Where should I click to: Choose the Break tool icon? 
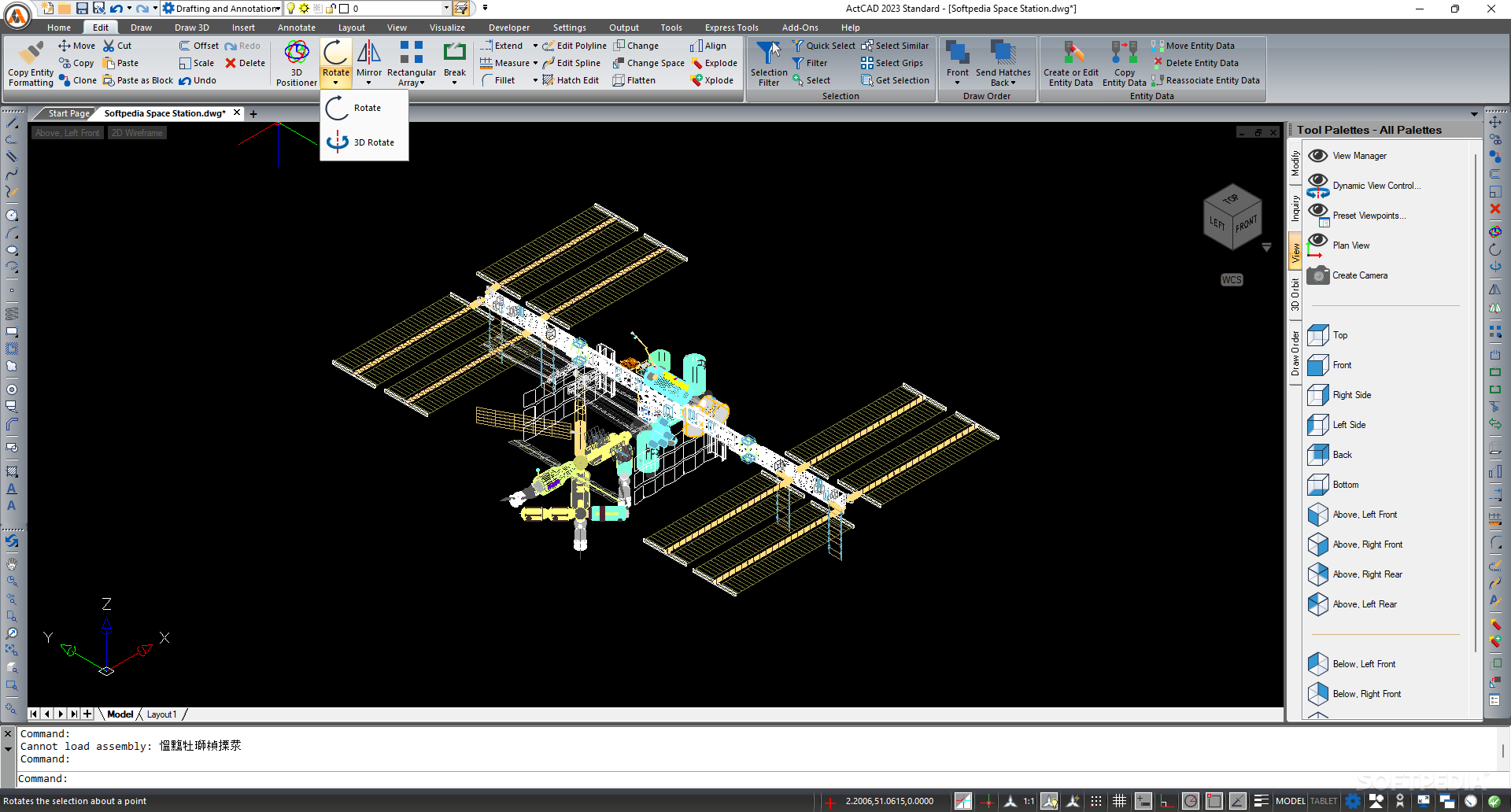(455, 54)
